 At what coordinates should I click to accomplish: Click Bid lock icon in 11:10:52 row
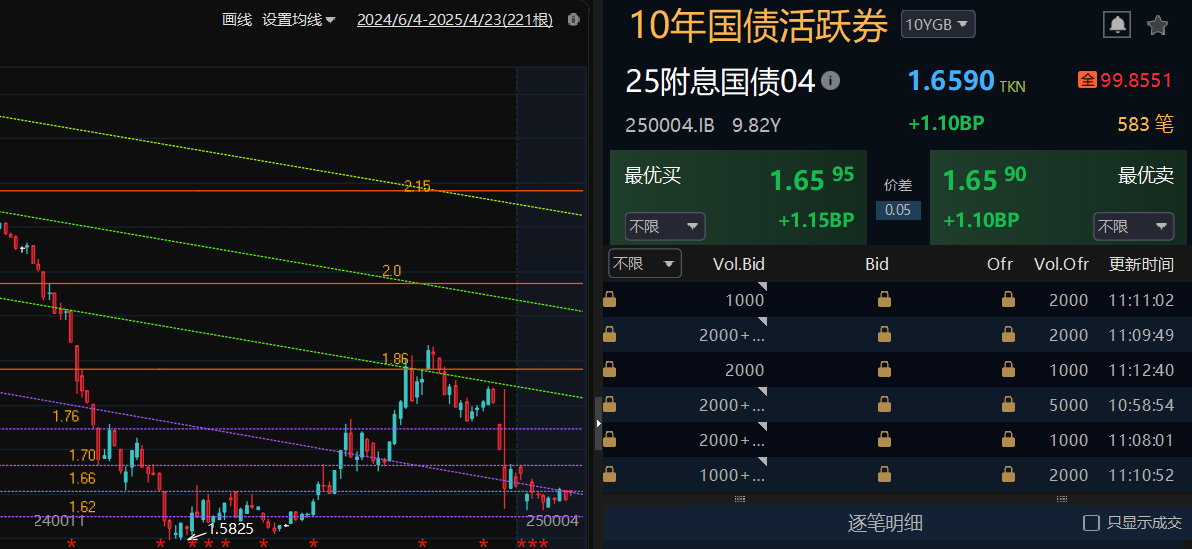[884, 475]
